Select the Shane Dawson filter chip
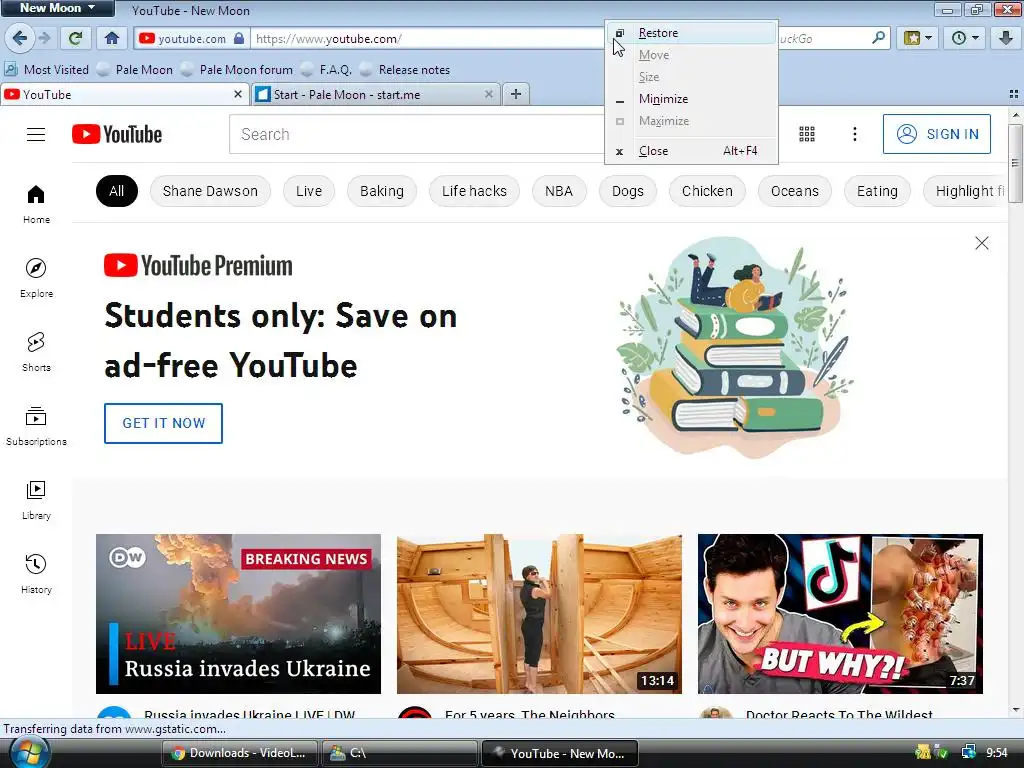This screenshot has height=768, width=1024. coord(210,191)
